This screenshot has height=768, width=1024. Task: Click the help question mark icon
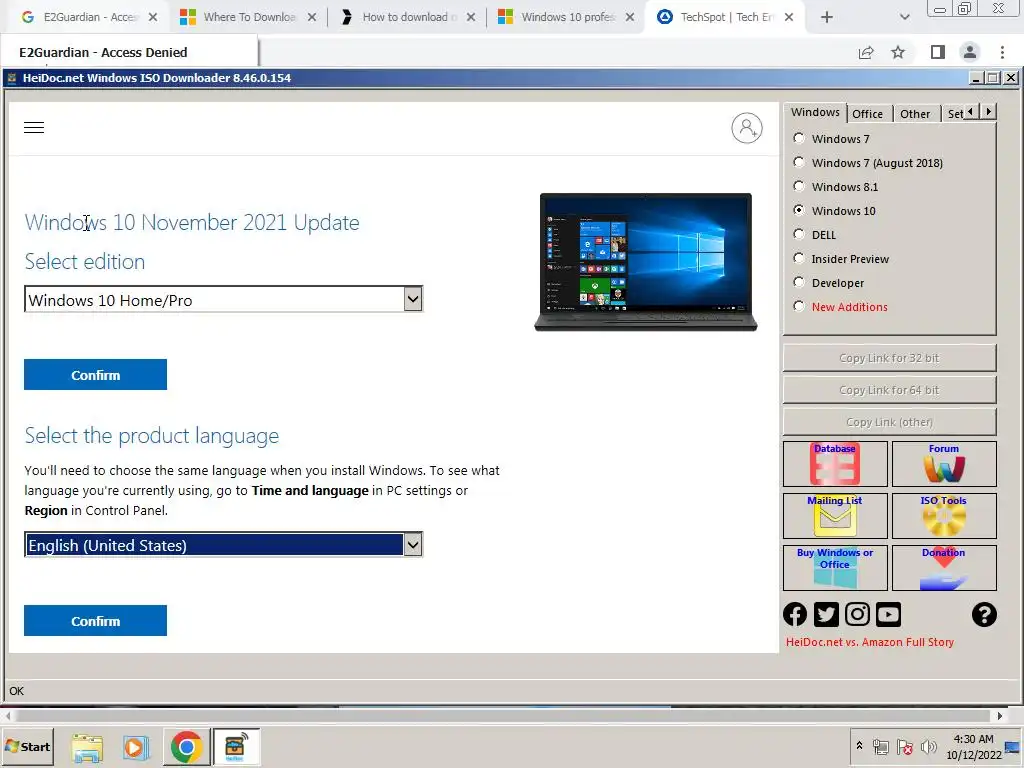[x=984, y=615]
